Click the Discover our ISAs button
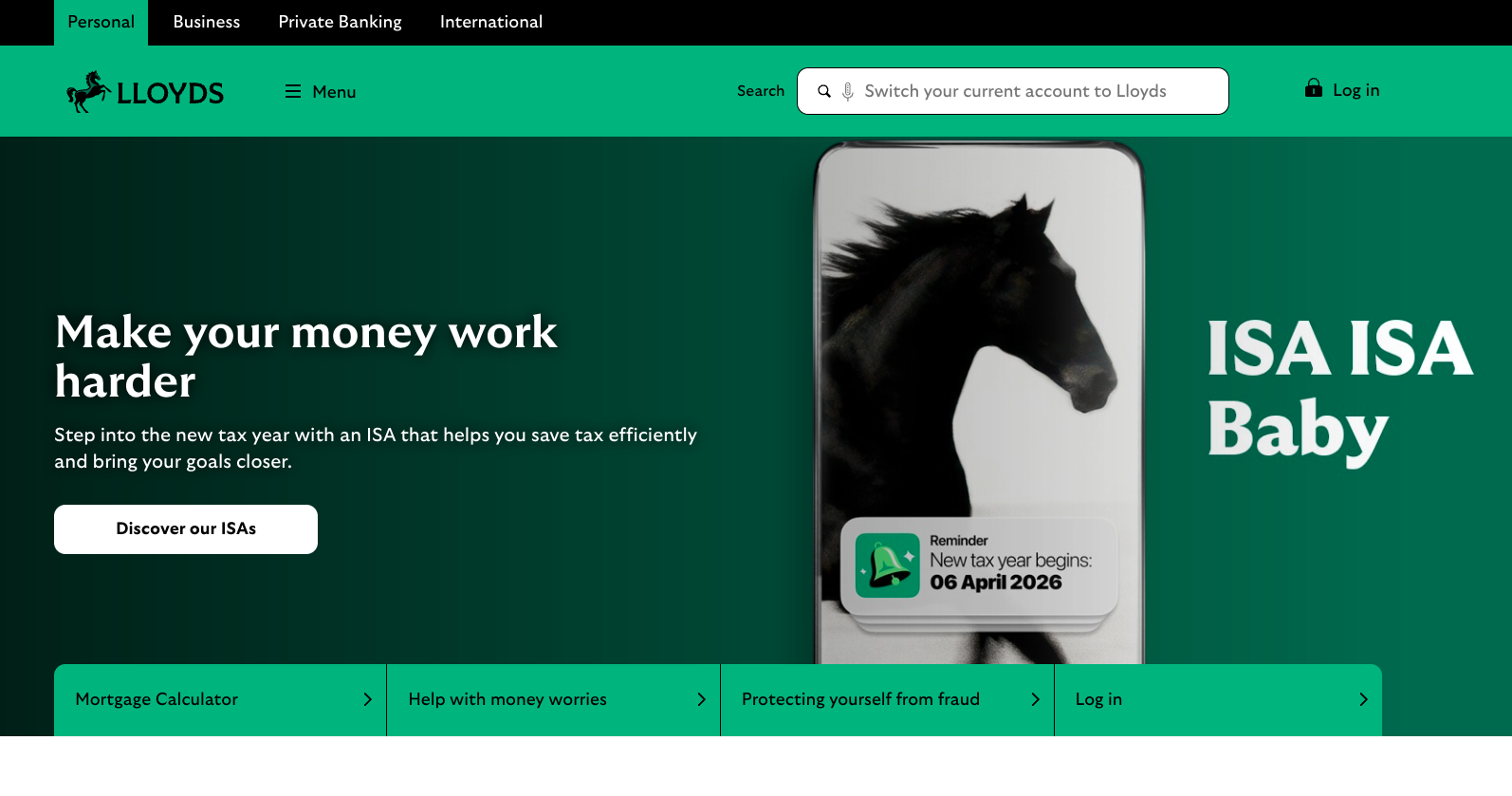Viewport: 1512px width, 796px height. point(186,529)
